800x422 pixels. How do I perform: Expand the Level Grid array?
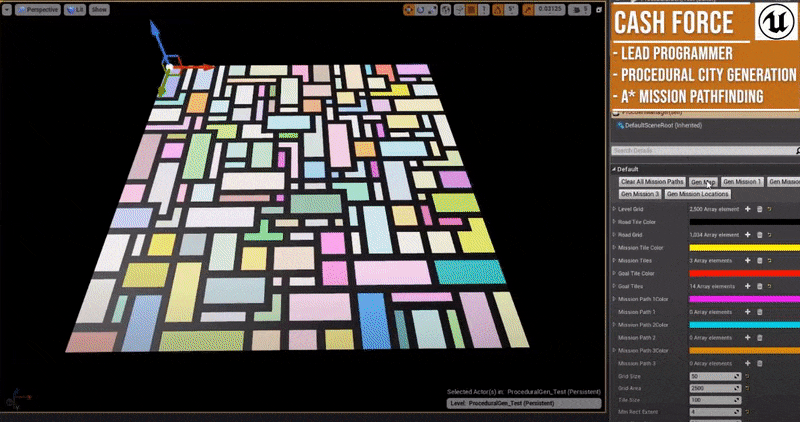(x=614, y=209)
